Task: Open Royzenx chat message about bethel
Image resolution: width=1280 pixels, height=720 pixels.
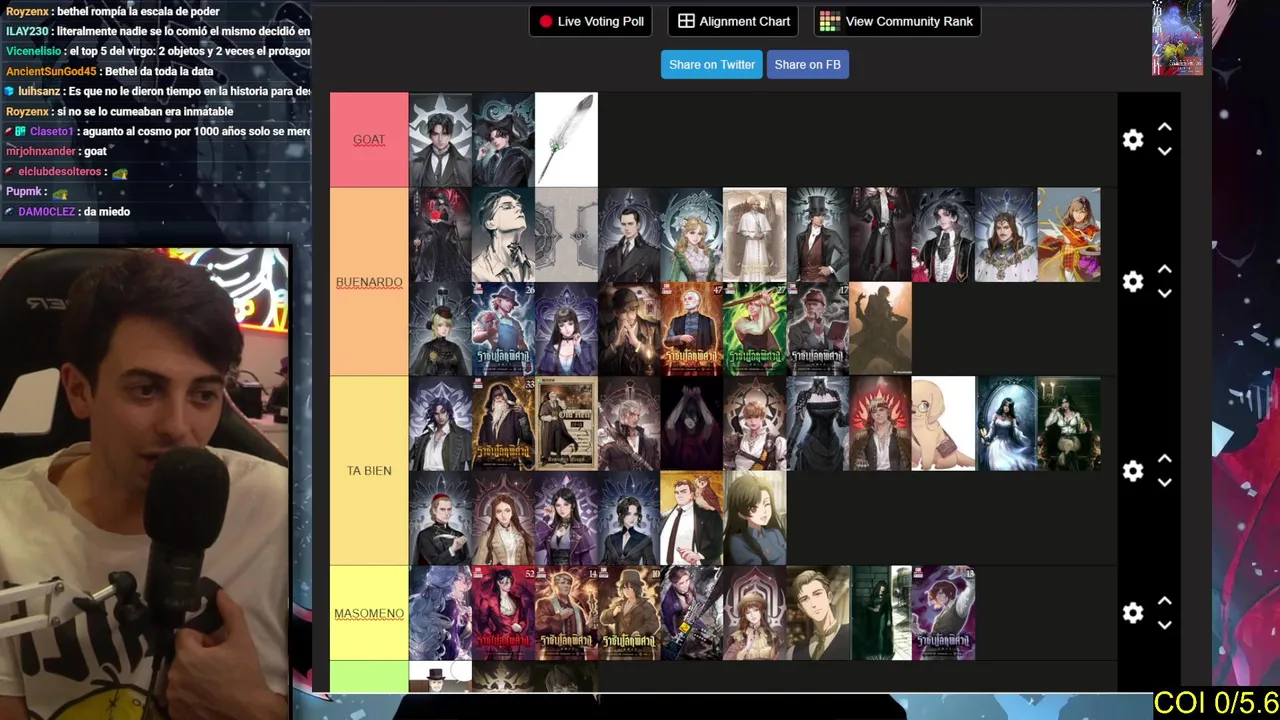Action: (x=115, y=11)
